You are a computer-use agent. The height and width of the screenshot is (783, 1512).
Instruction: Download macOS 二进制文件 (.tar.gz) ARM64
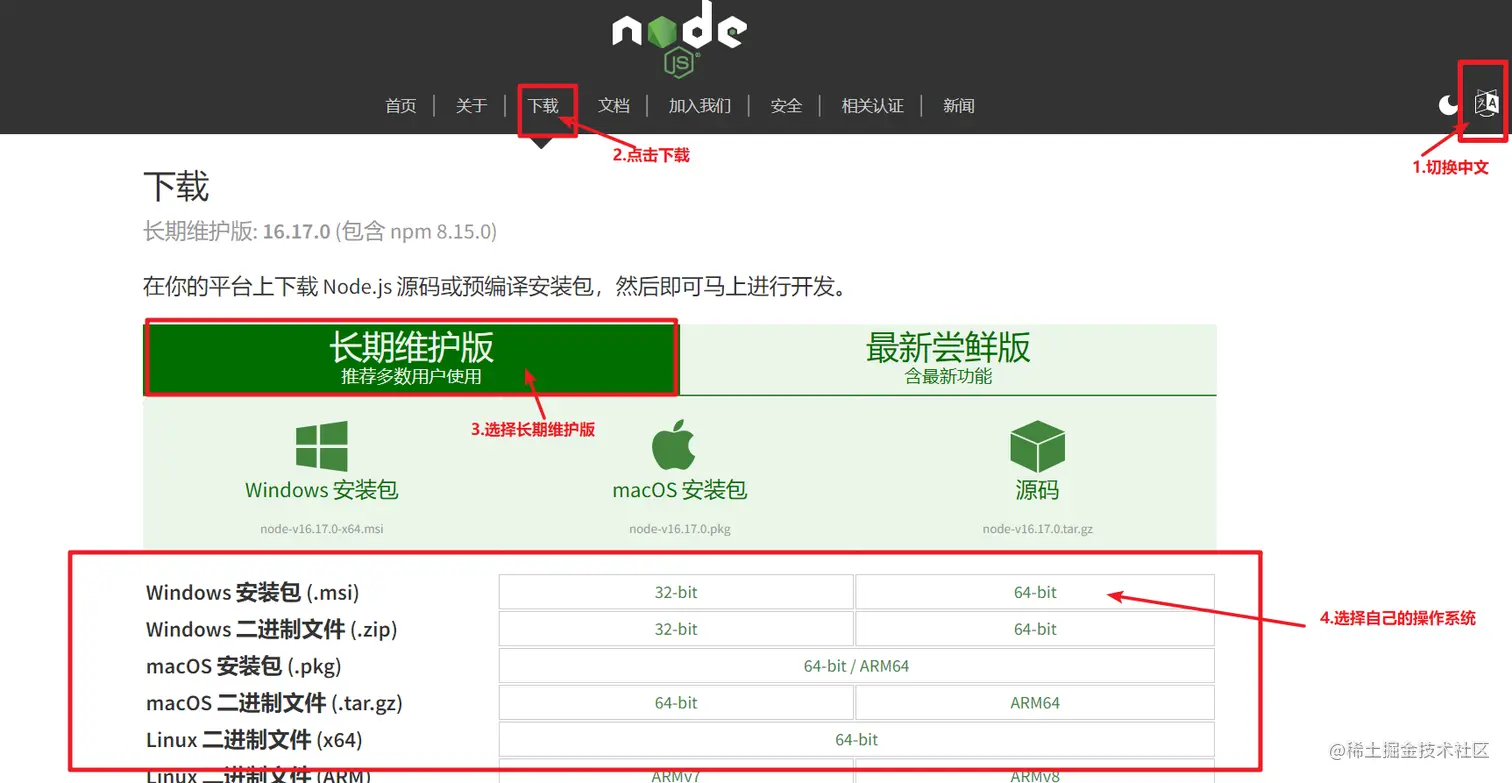click(1035, 703)
